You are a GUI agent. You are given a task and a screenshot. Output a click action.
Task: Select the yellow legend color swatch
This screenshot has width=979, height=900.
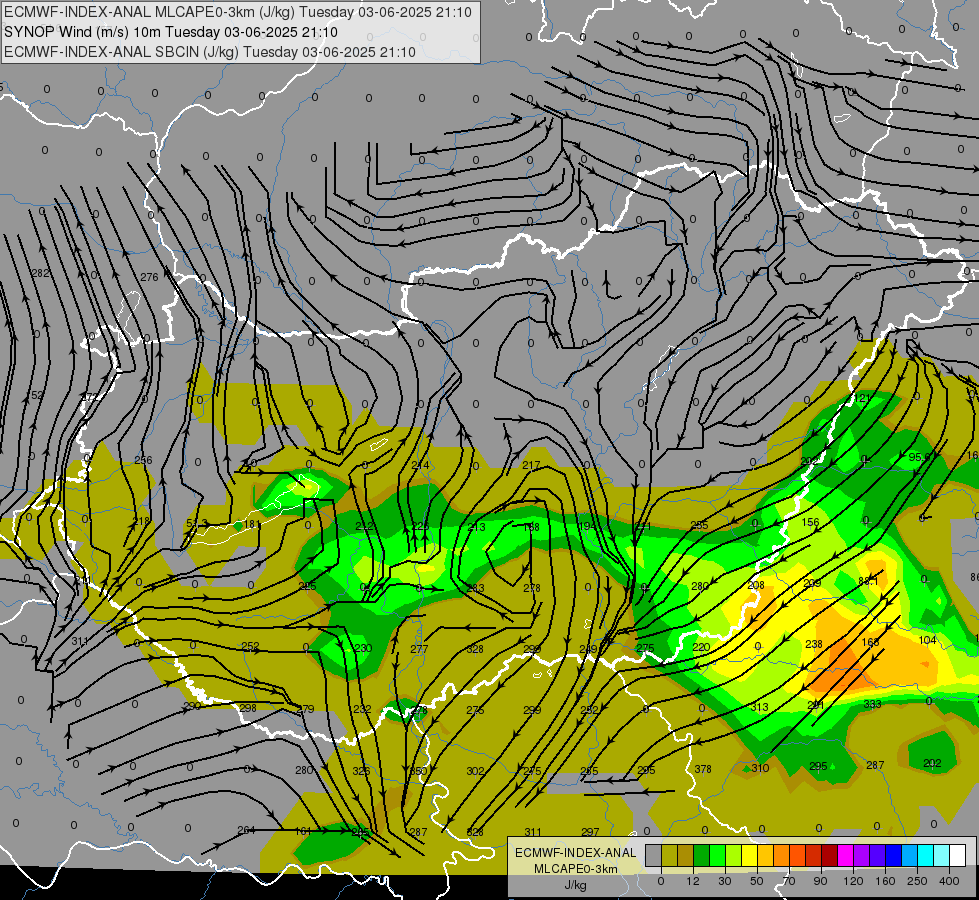pos(750,855)
